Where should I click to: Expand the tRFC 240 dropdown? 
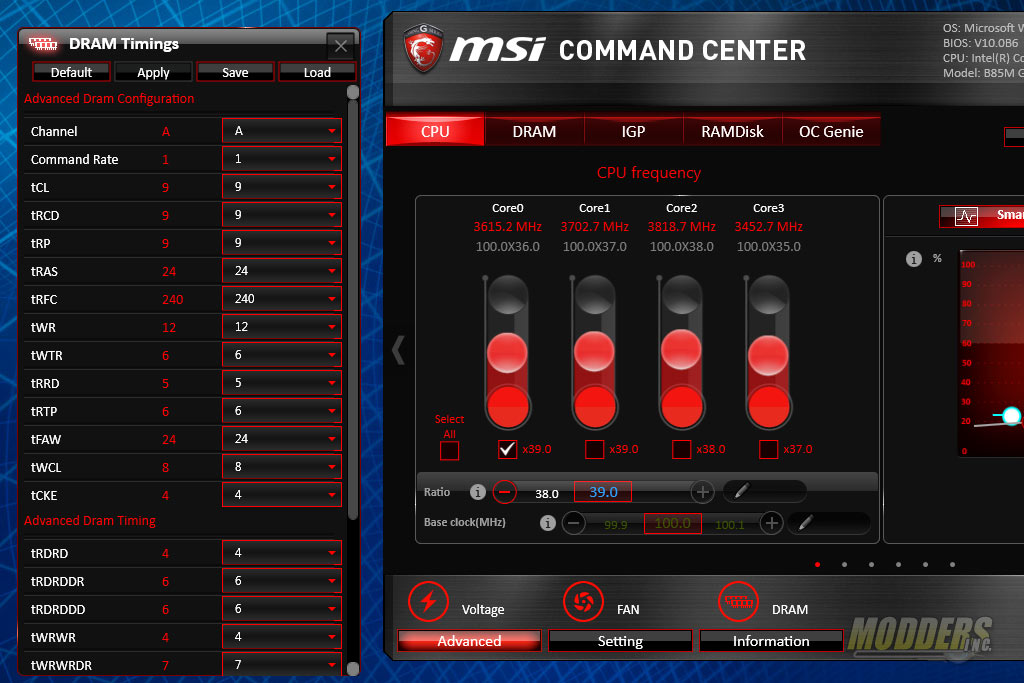click(281, 298)
